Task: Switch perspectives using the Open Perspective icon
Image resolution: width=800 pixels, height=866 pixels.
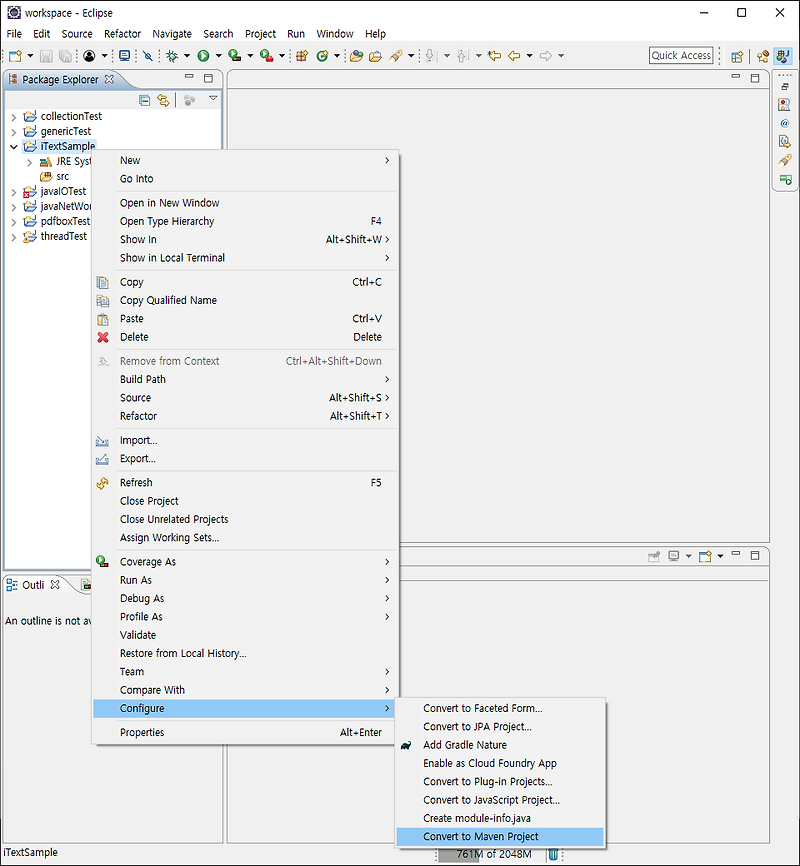Action: (737, 55)
